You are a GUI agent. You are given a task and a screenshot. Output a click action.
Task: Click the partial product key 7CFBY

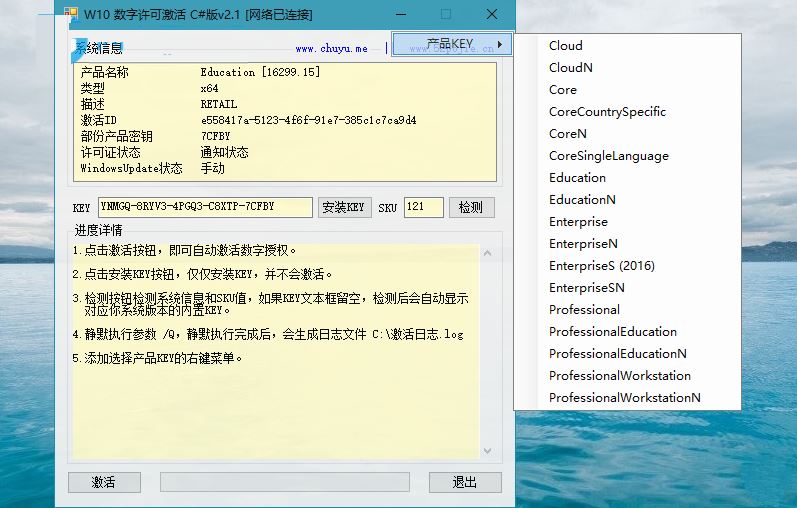point(216,136)
